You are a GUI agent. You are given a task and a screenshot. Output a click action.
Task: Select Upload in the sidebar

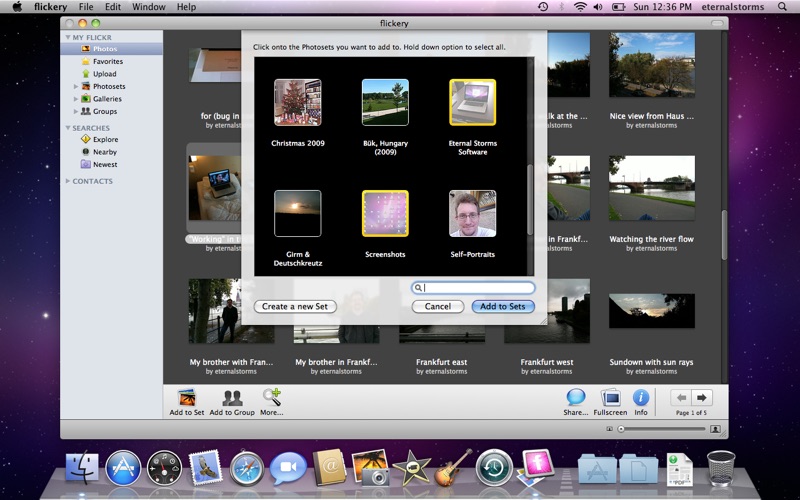point(104,74)
